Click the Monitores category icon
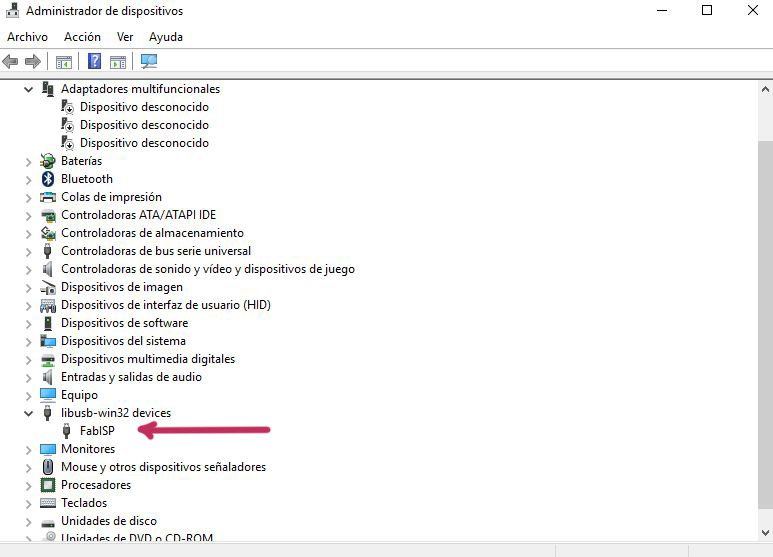This screenshot has height=557, width=773. click(48, 449)
